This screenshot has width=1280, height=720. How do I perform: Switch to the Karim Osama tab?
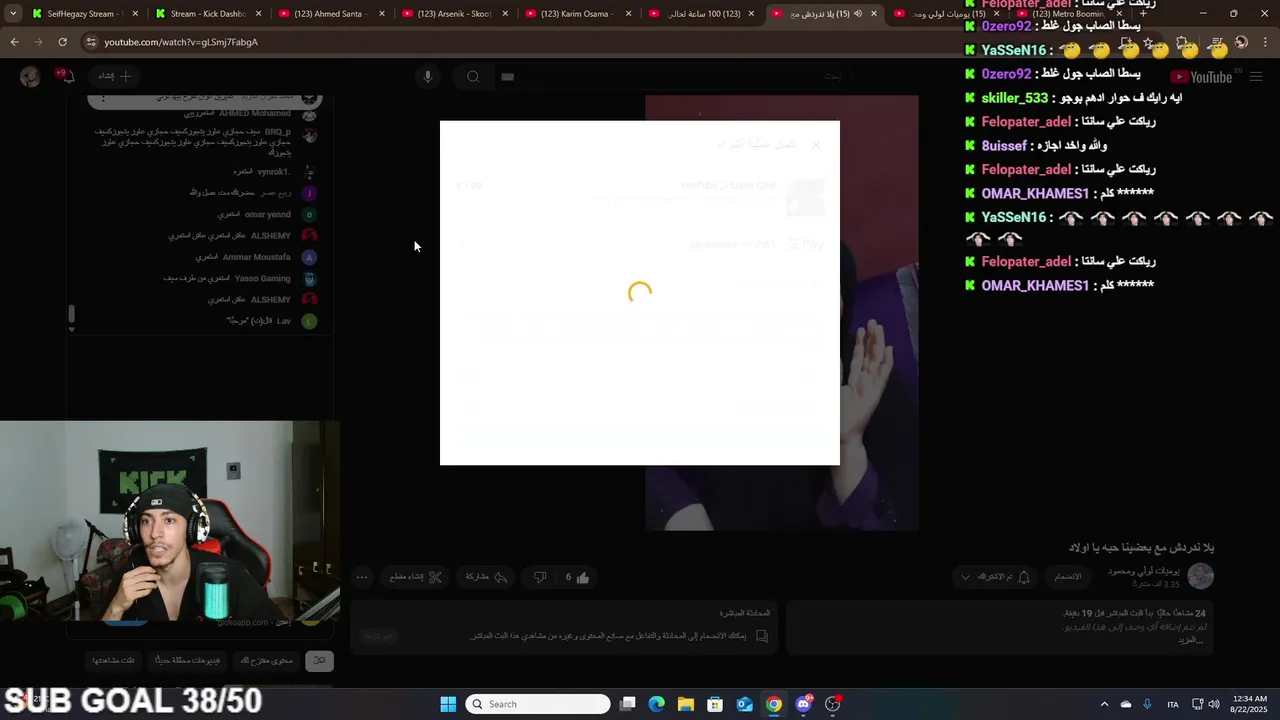click(576, 14)
